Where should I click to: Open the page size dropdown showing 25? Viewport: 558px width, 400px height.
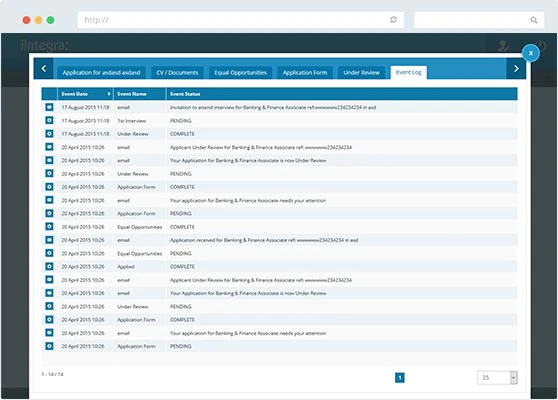pyautogui.click(x=497, y=378)
